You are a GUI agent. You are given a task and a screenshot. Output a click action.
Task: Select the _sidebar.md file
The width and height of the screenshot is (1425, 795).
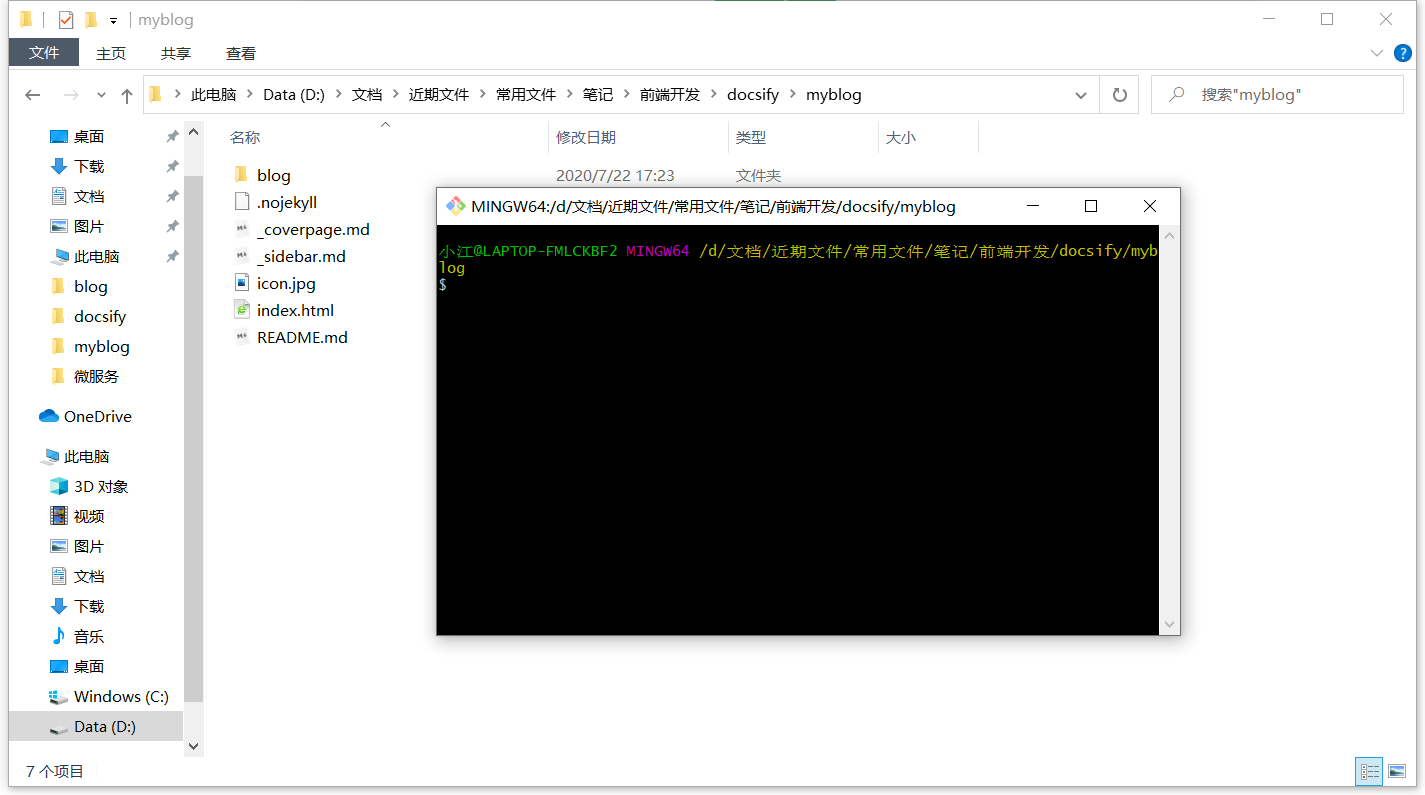[x=302, y=256]
